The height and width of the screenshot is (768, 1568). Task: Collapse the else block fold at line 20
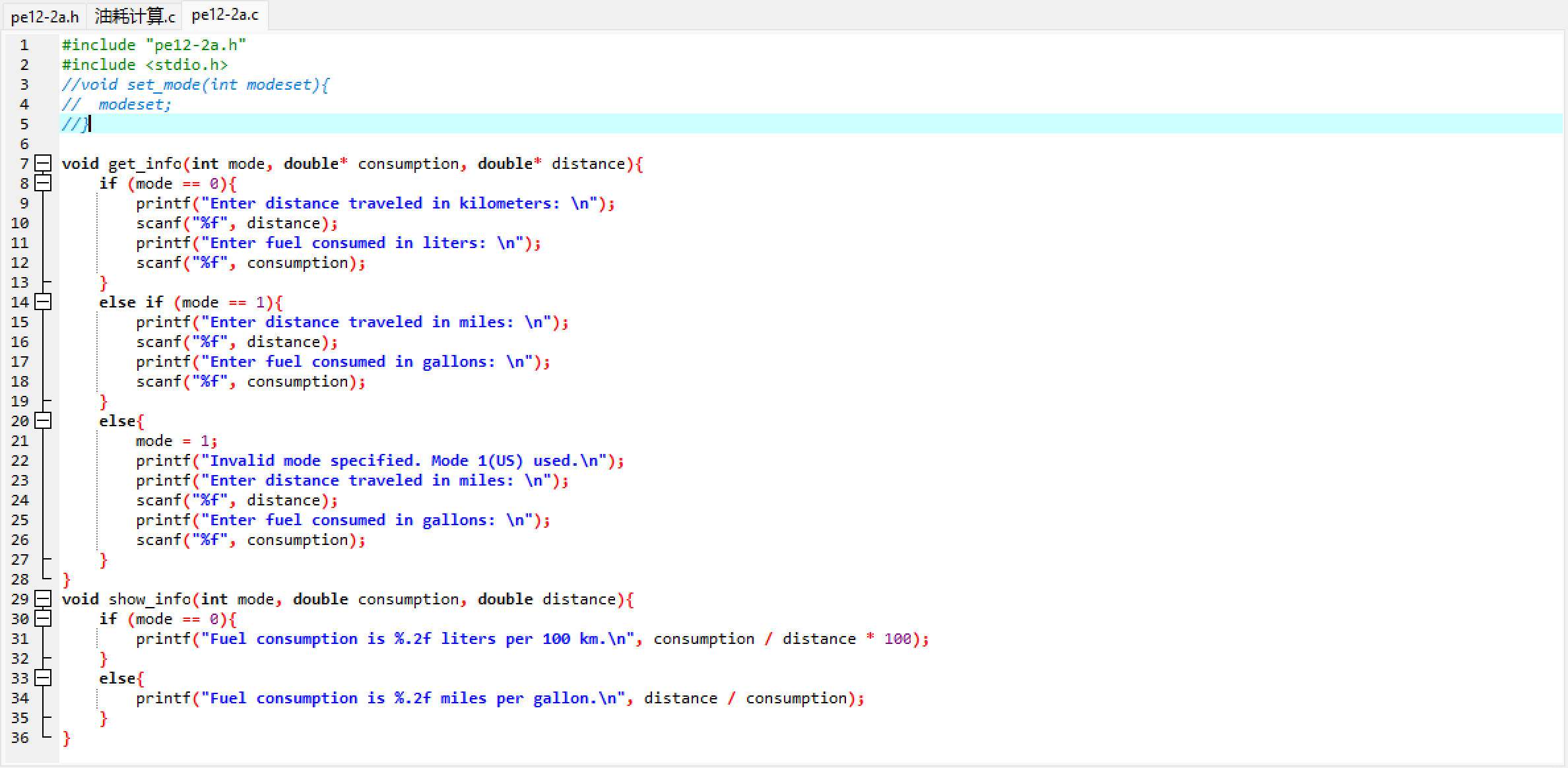[43, 420]
